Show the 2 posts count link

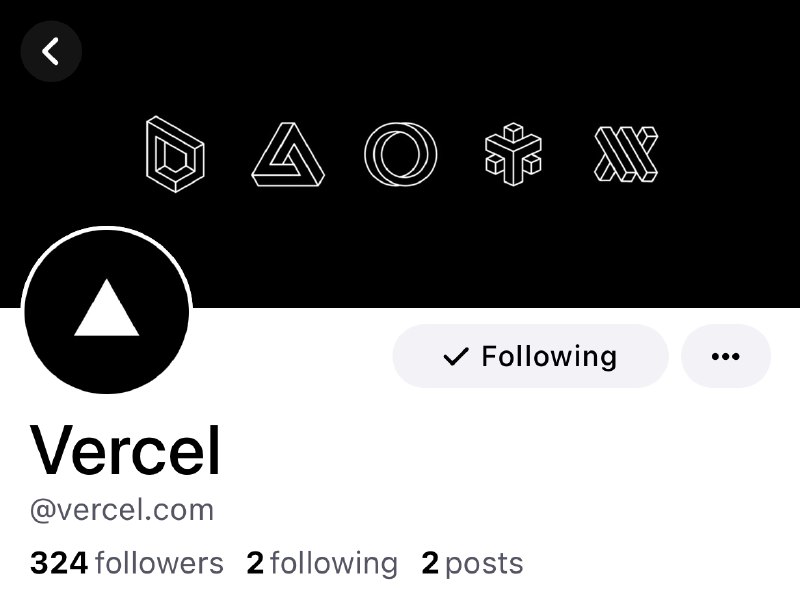(472, 563)
